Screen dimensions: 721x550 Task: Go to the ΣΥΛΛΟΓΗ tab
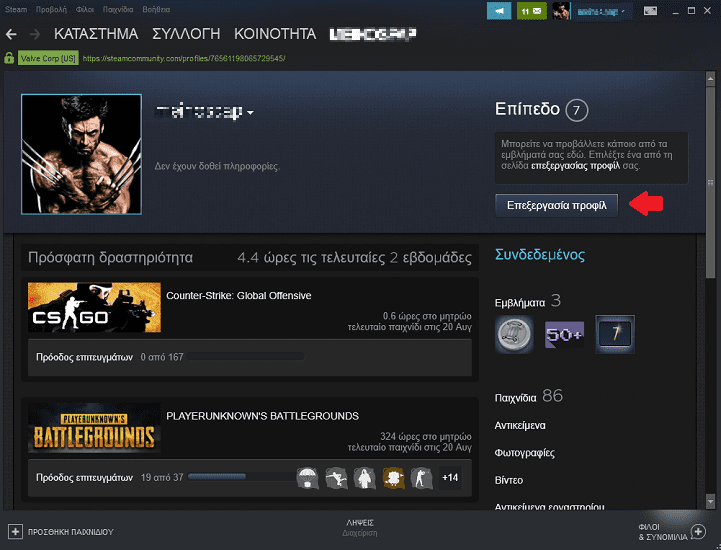point(186,34)
